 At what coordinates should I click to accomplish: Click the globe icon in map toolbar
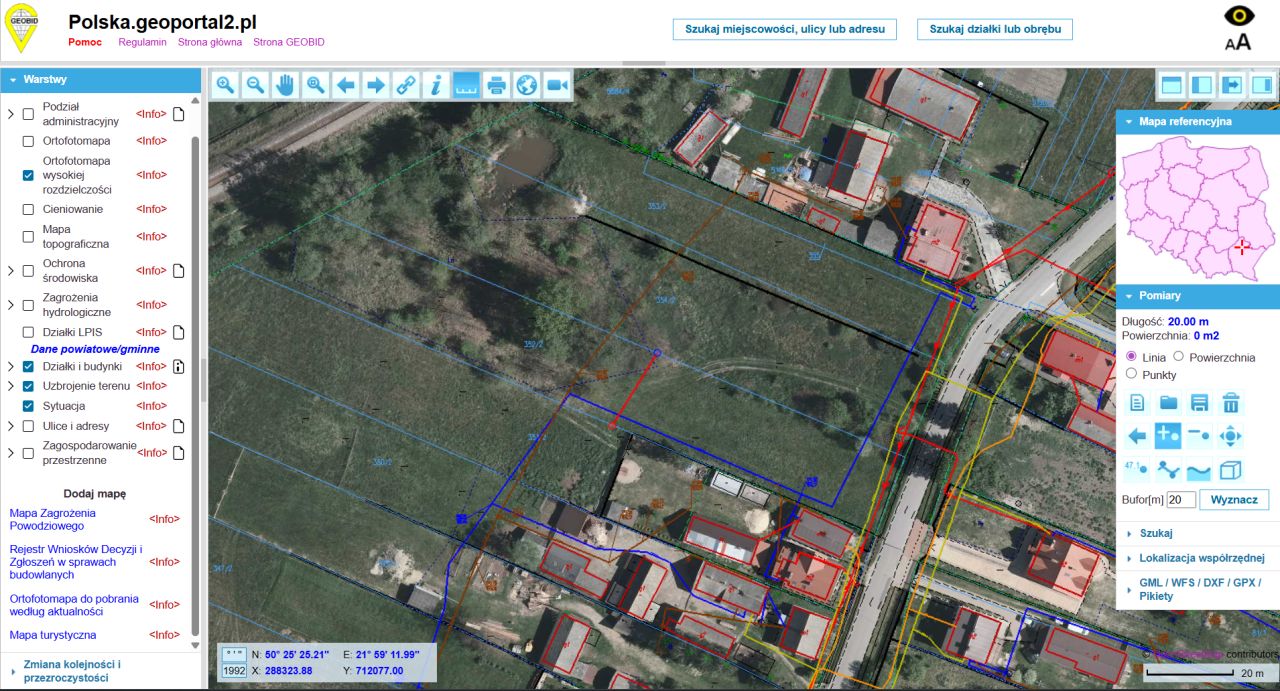(x=527, y=85)
